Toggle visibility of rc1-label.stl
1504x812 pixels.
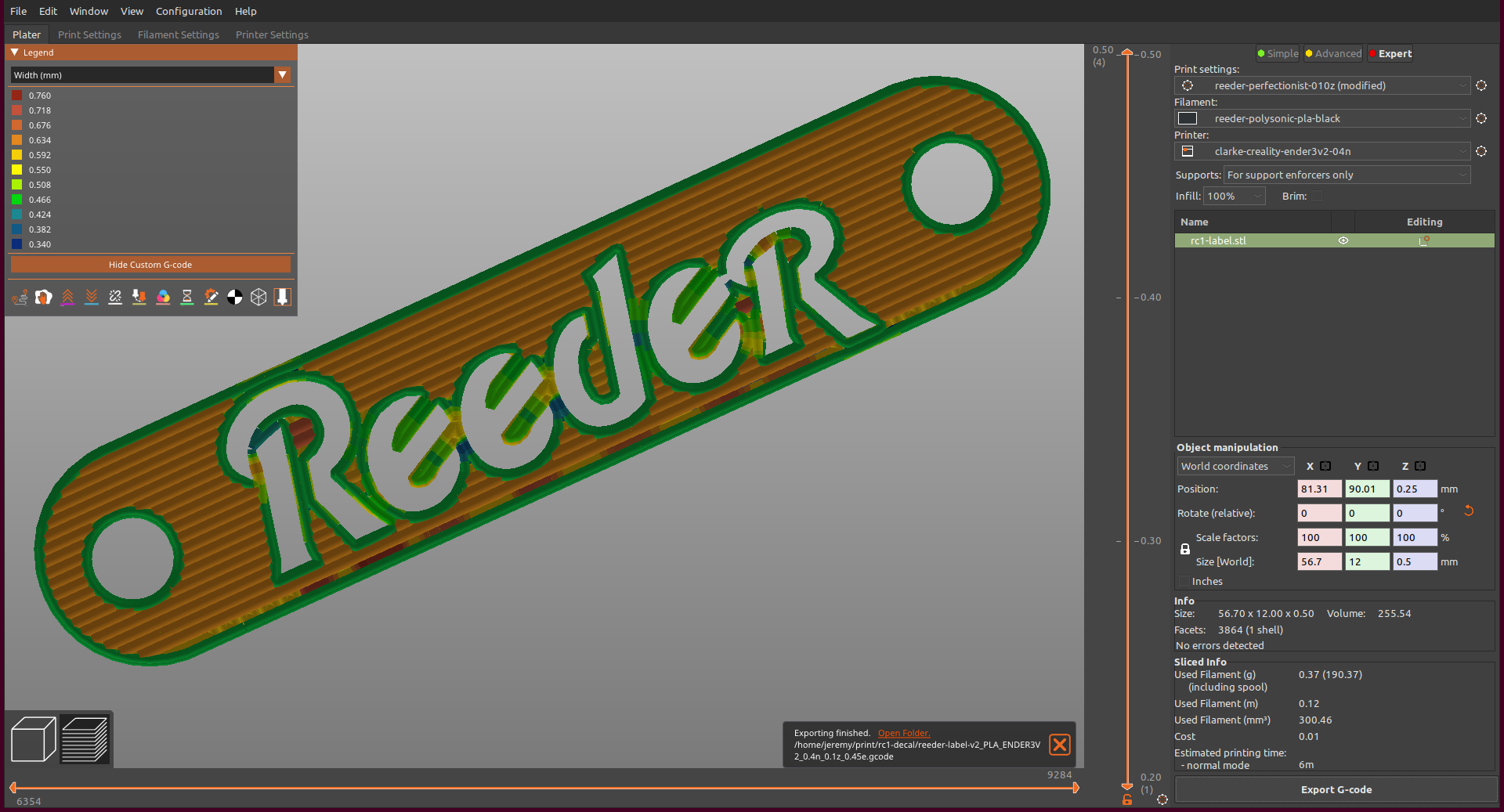(x=1343, y=240)
